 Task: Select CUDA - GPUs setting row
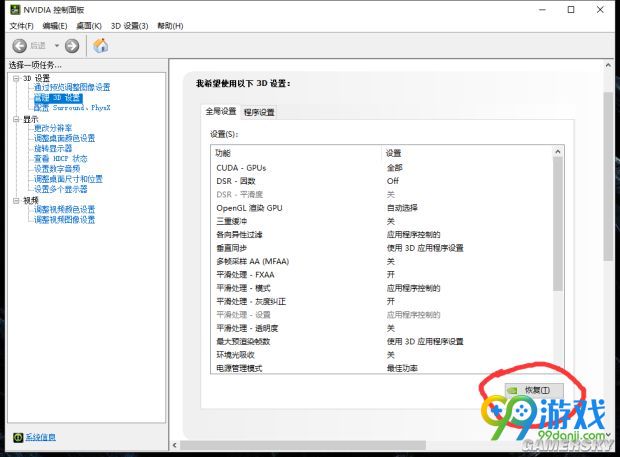(x=382, y=168)
